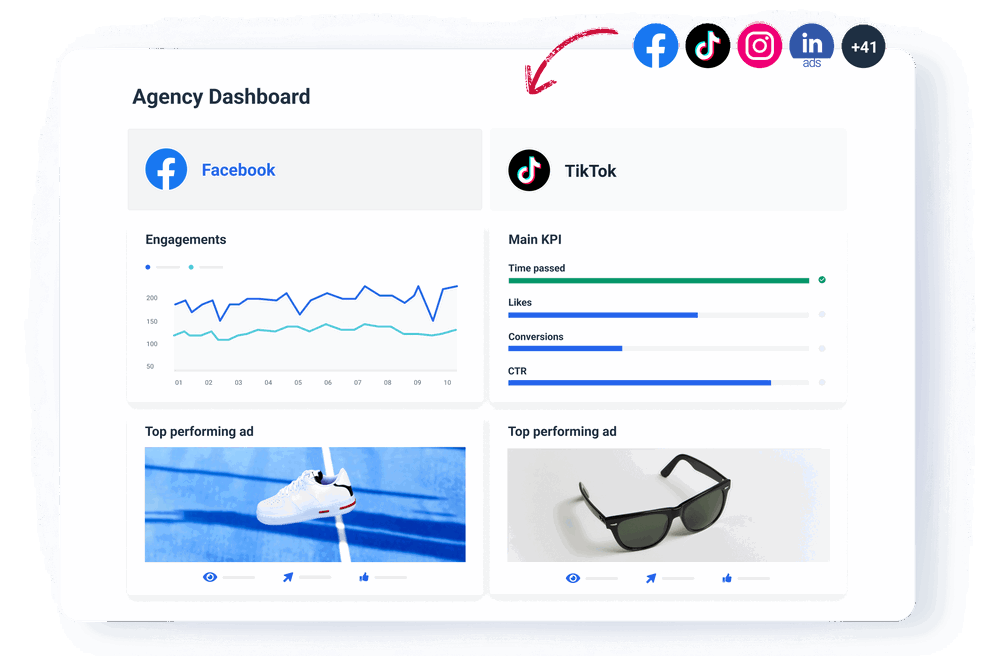Open the sunglasses top performing ad image
Image resolution: width=992 pixels, height=656 pixels.
668,504
